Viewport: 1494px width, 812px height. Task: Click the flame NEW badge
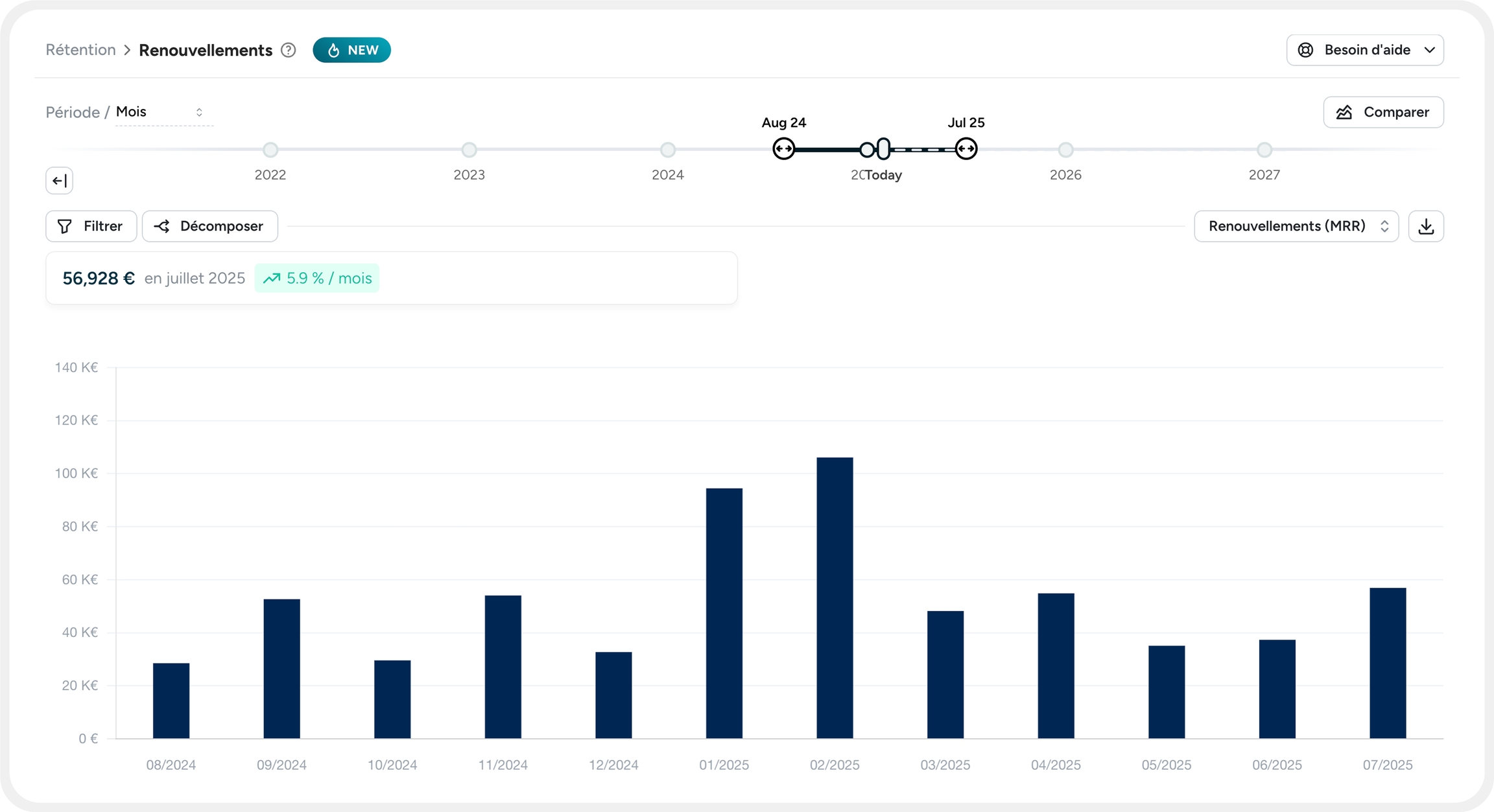tap(351, 50)
